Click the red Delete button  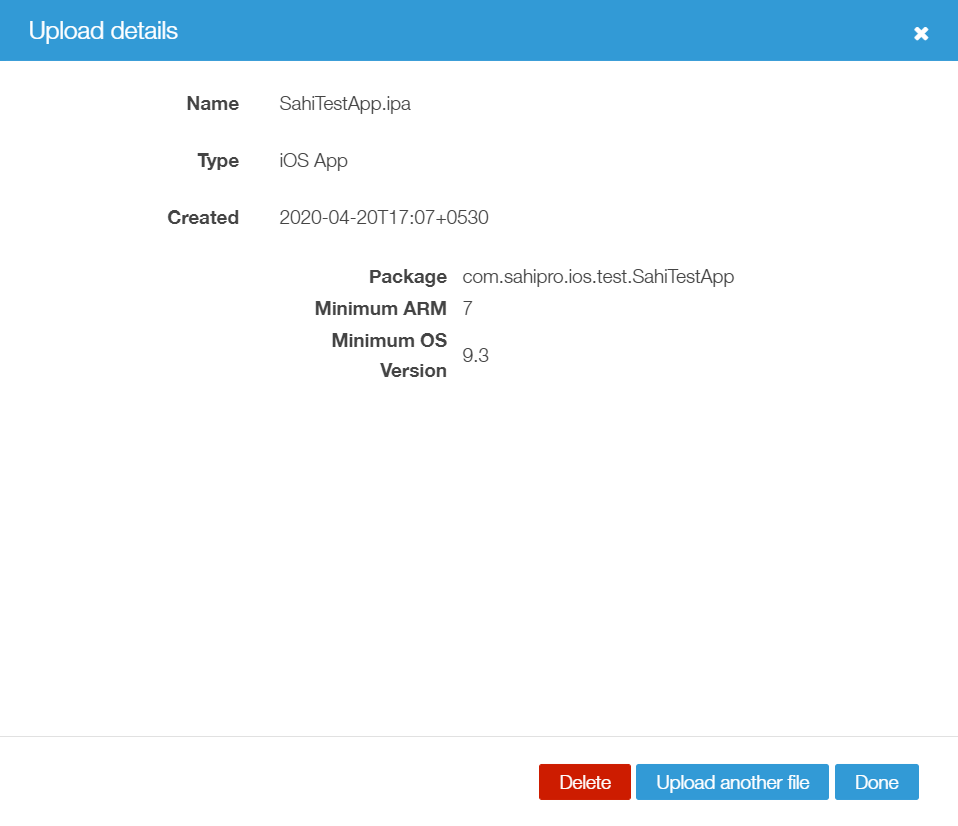[584, 782]
